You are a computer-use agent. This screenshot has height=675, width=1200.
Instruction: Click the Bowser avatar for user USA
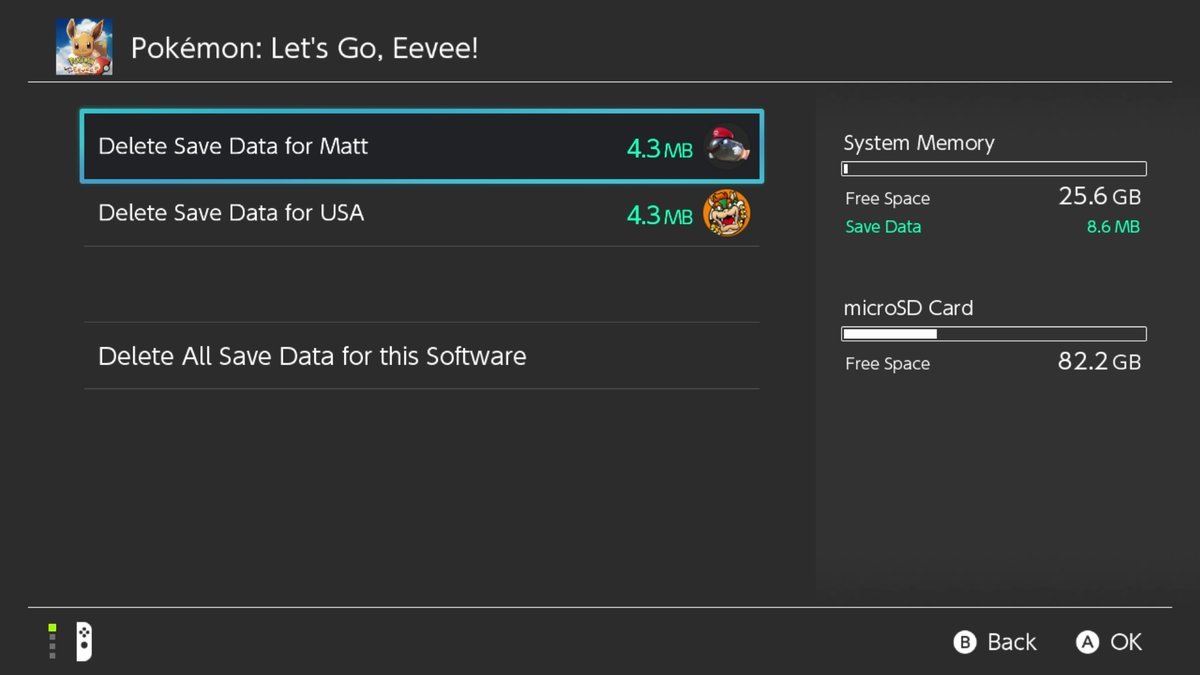(x=726, y=213)
